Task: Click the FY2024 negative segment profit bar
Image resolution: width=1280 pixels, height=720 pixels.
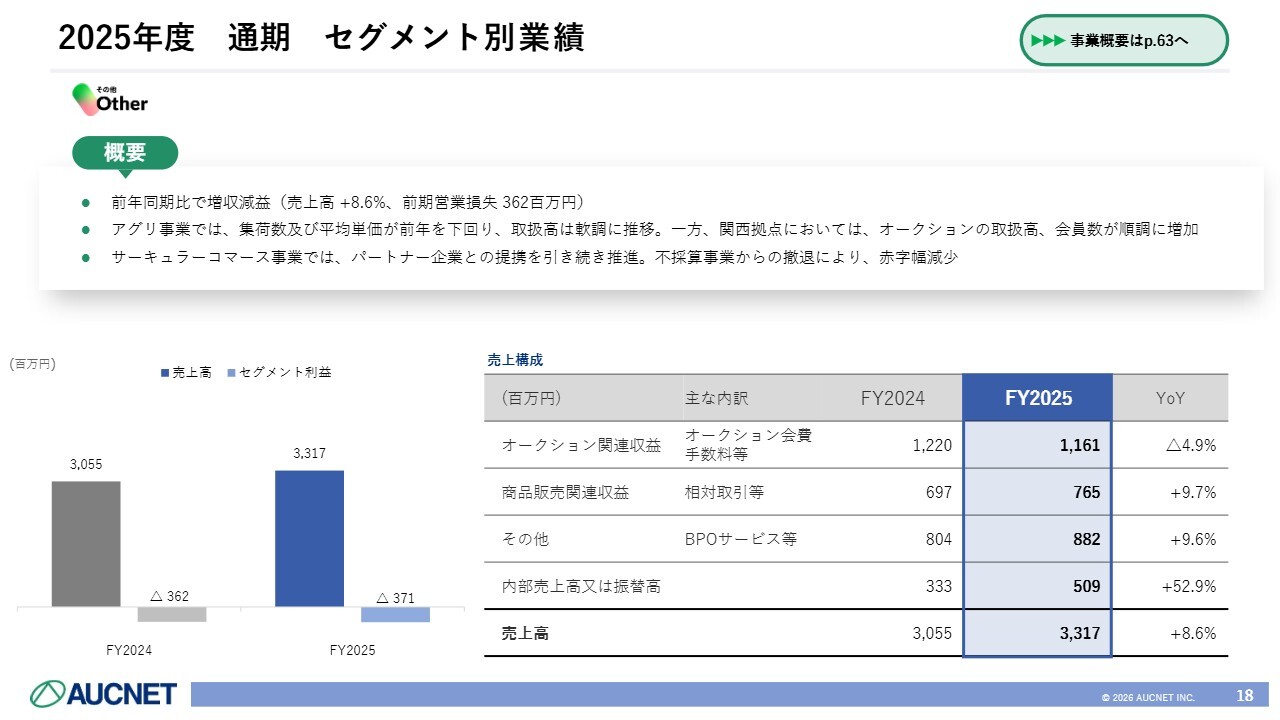Action: coord(171,614)
